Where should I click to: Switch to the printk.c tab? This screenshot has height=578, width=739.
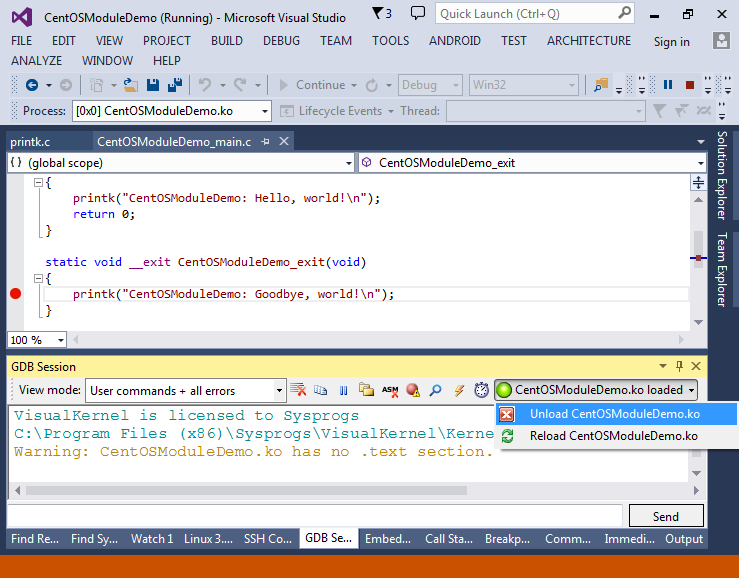click(30, 142)
